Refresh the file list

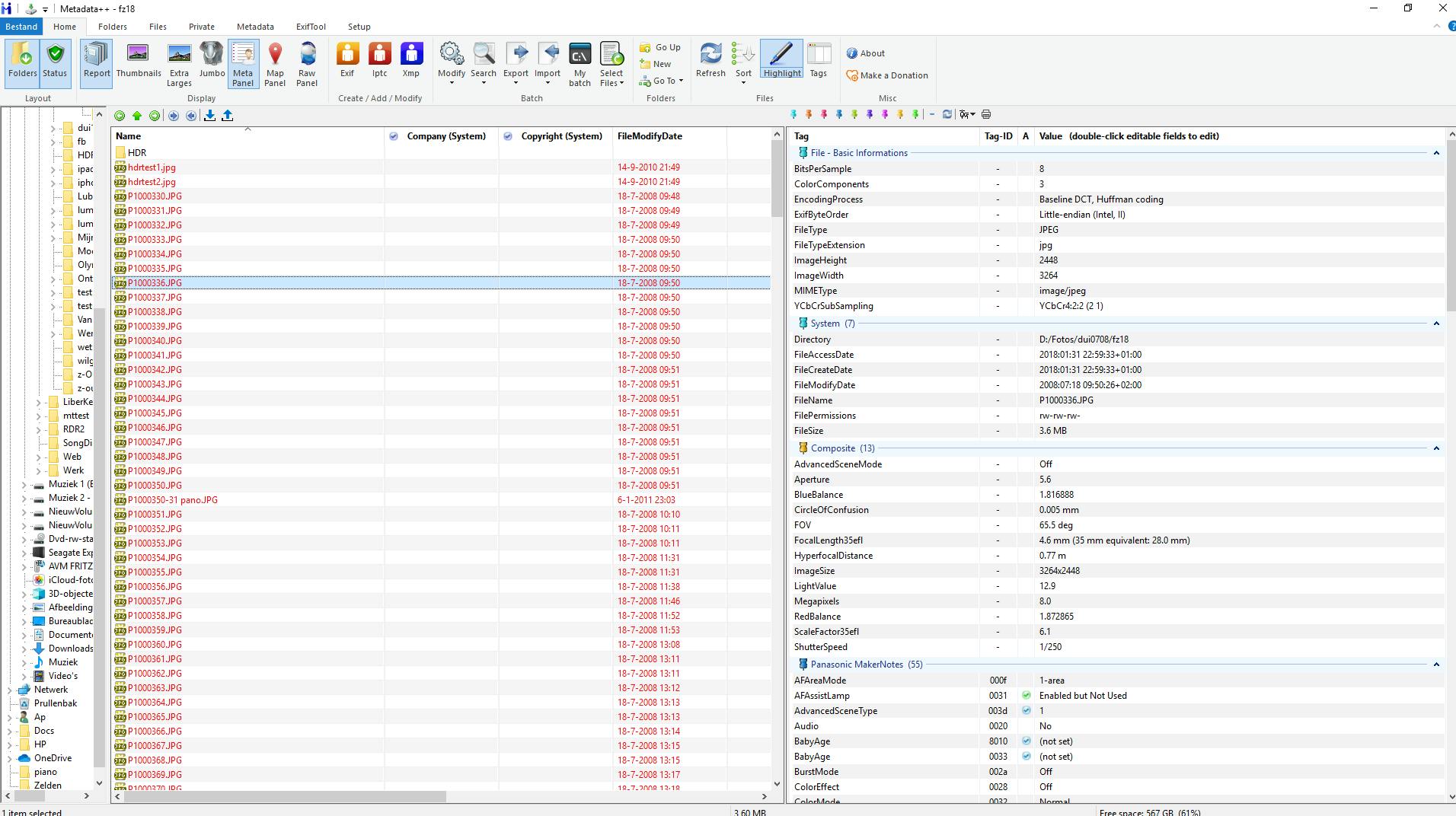click(x=710, y=60)
